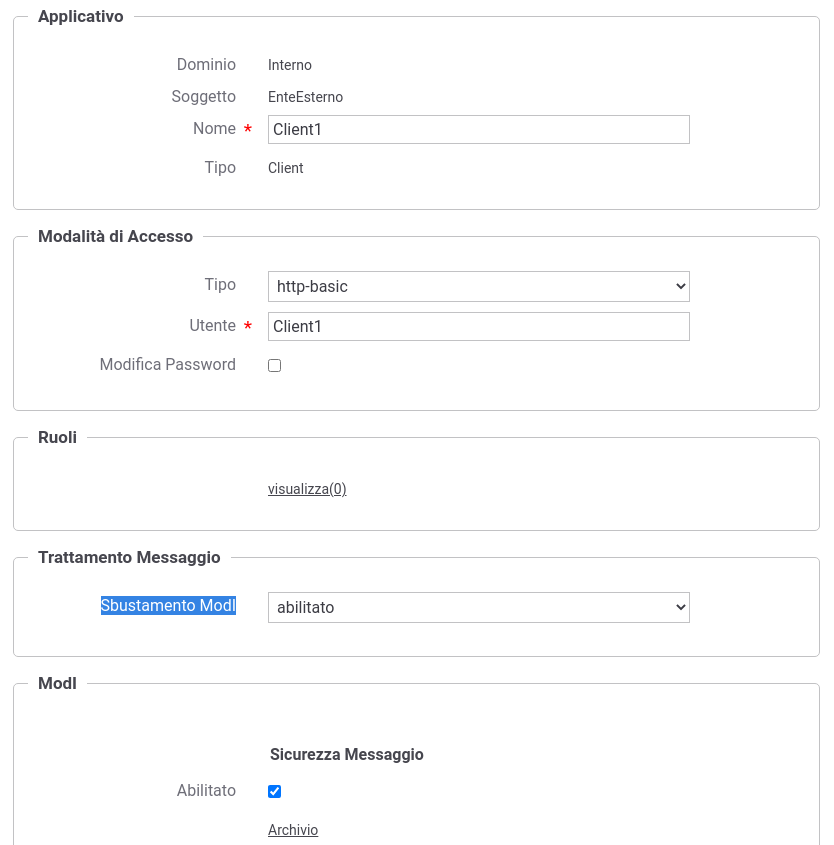This screenshot has height=845, width=834.
Task: Click the EnteEsterno soggetto value
Action: pyautogui.click(x=305, y=97)
